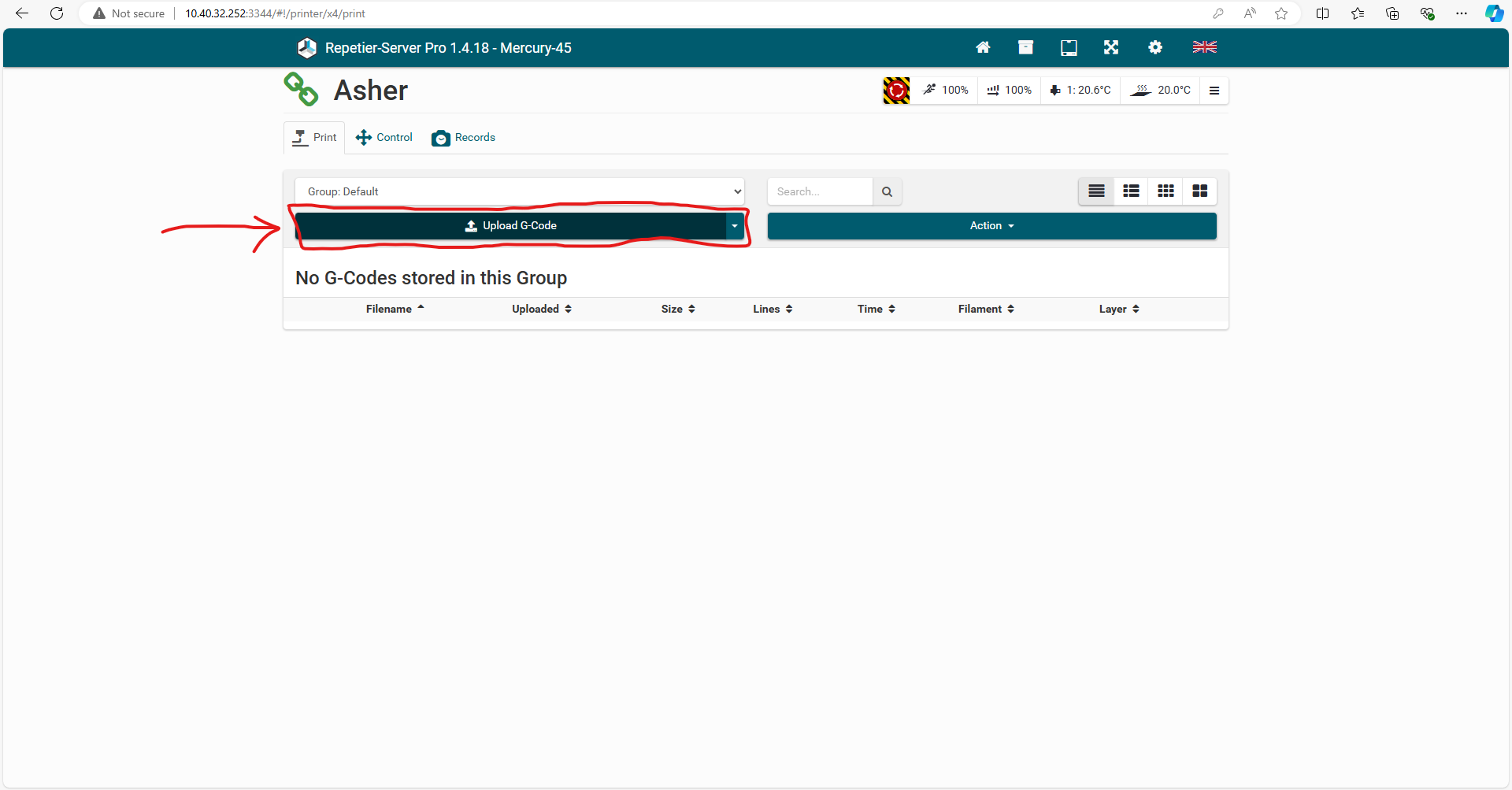Open the projects archive box icon

[1025, 47]
